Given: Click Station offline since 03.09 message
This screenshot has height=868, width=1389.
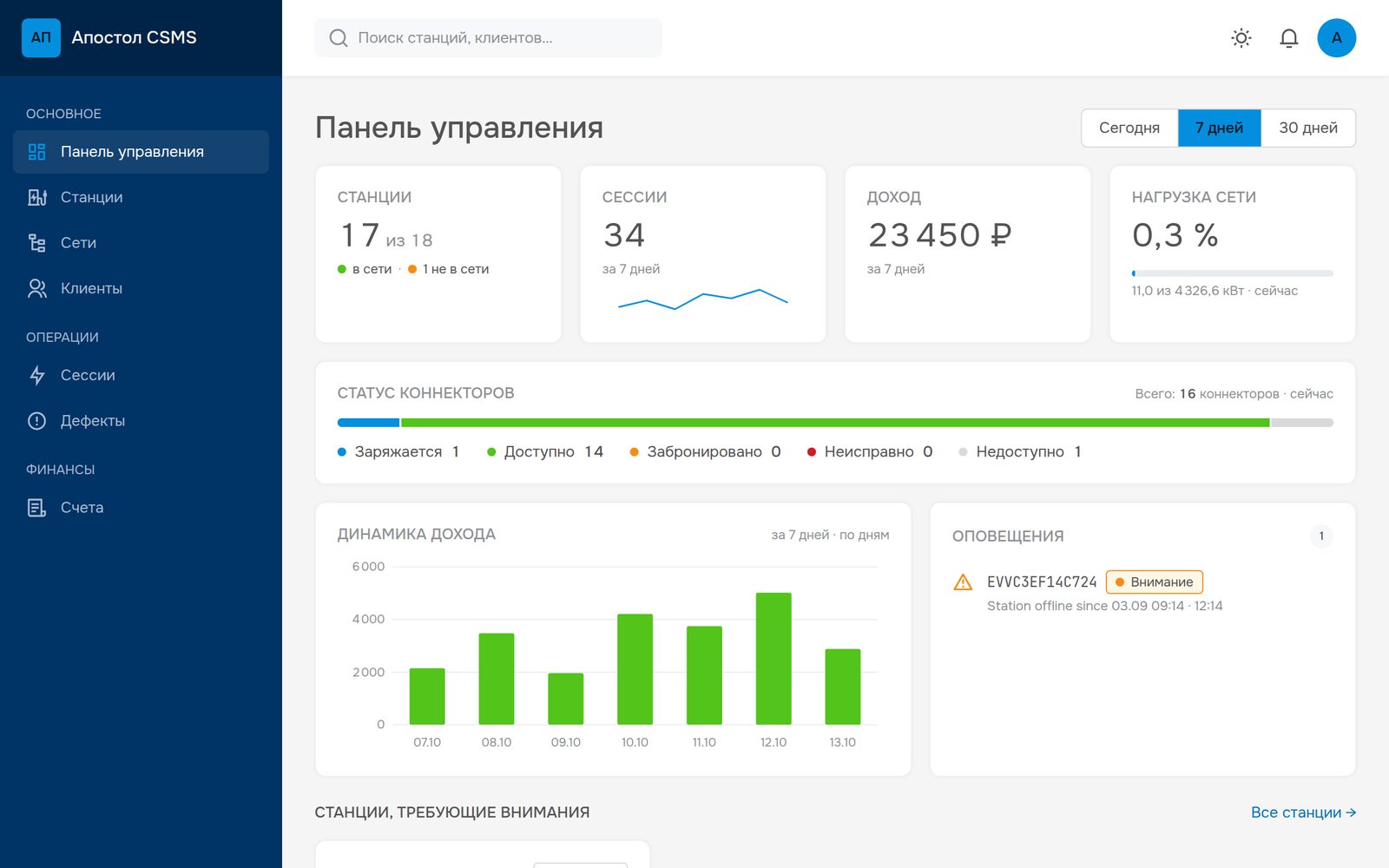Looking at the screenshot, I should [x=1104, y=606].
